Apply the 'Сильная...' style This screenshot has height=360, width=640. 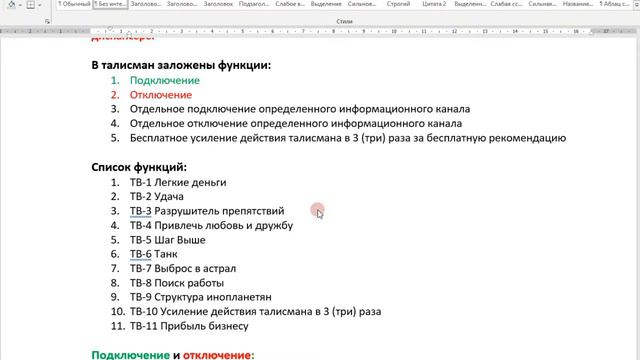click(542, 4)
